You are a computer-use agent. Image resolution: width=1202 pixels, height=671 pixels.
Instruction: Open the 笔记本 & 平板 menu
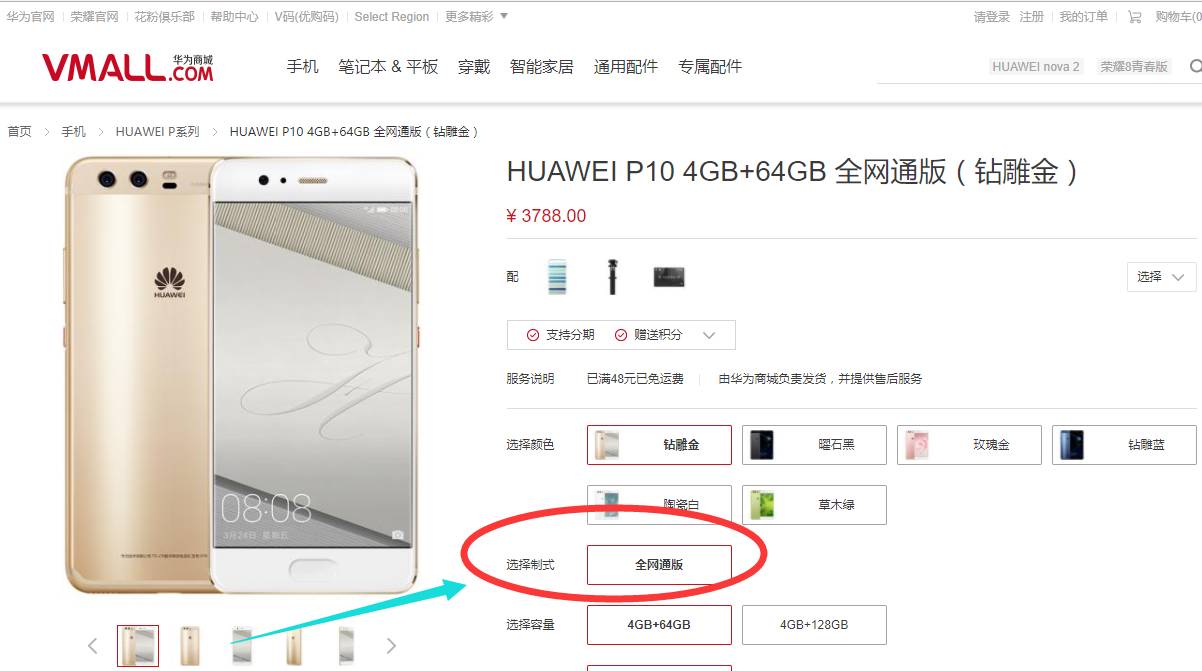(388, 67)
